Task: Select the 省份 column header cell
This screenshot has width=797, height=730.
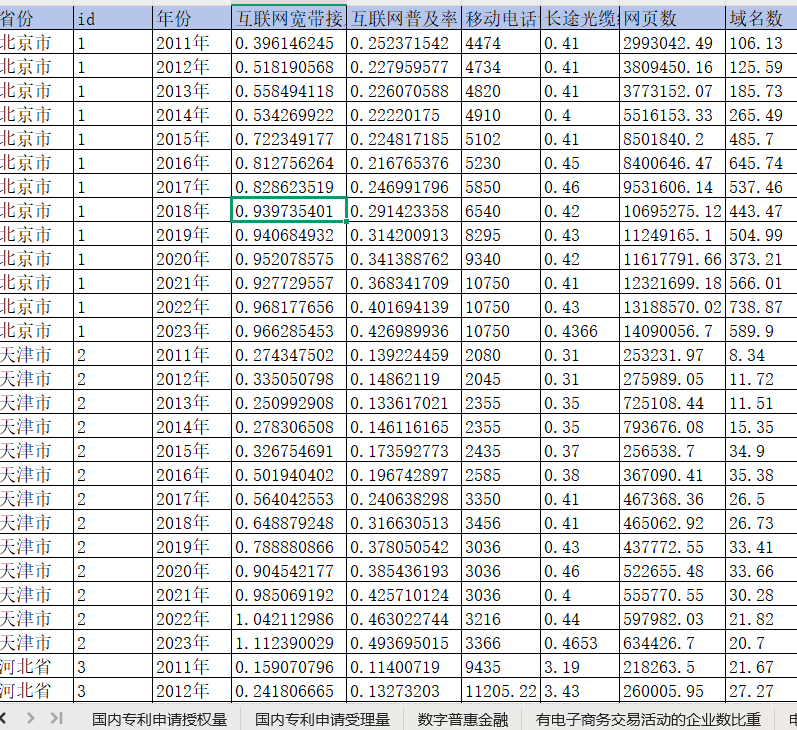Action: [36, 18]
